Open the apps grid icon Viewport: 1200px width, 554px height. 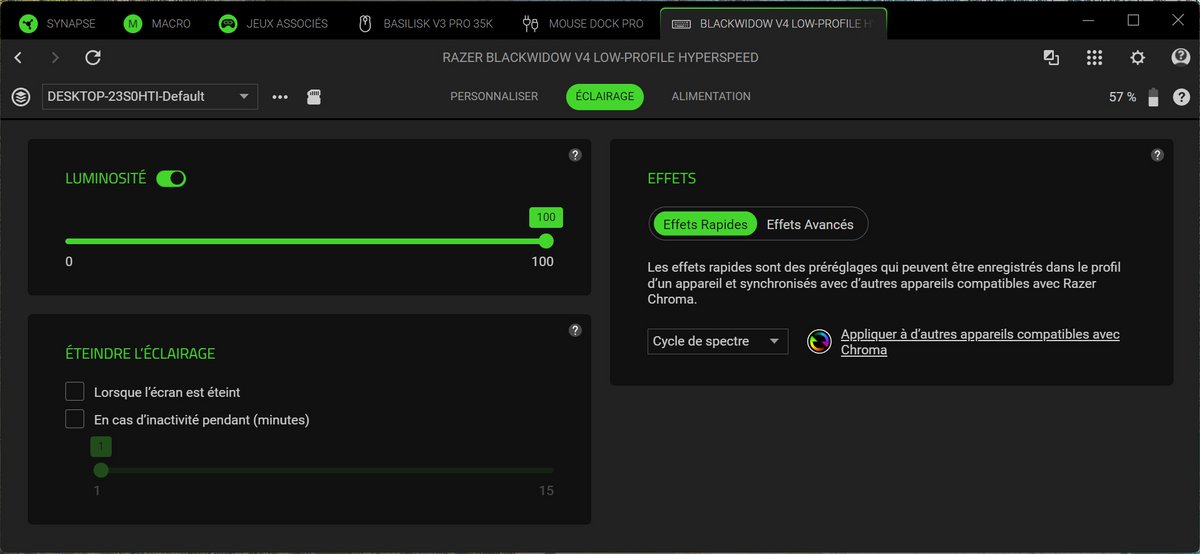pos(1094,58)
